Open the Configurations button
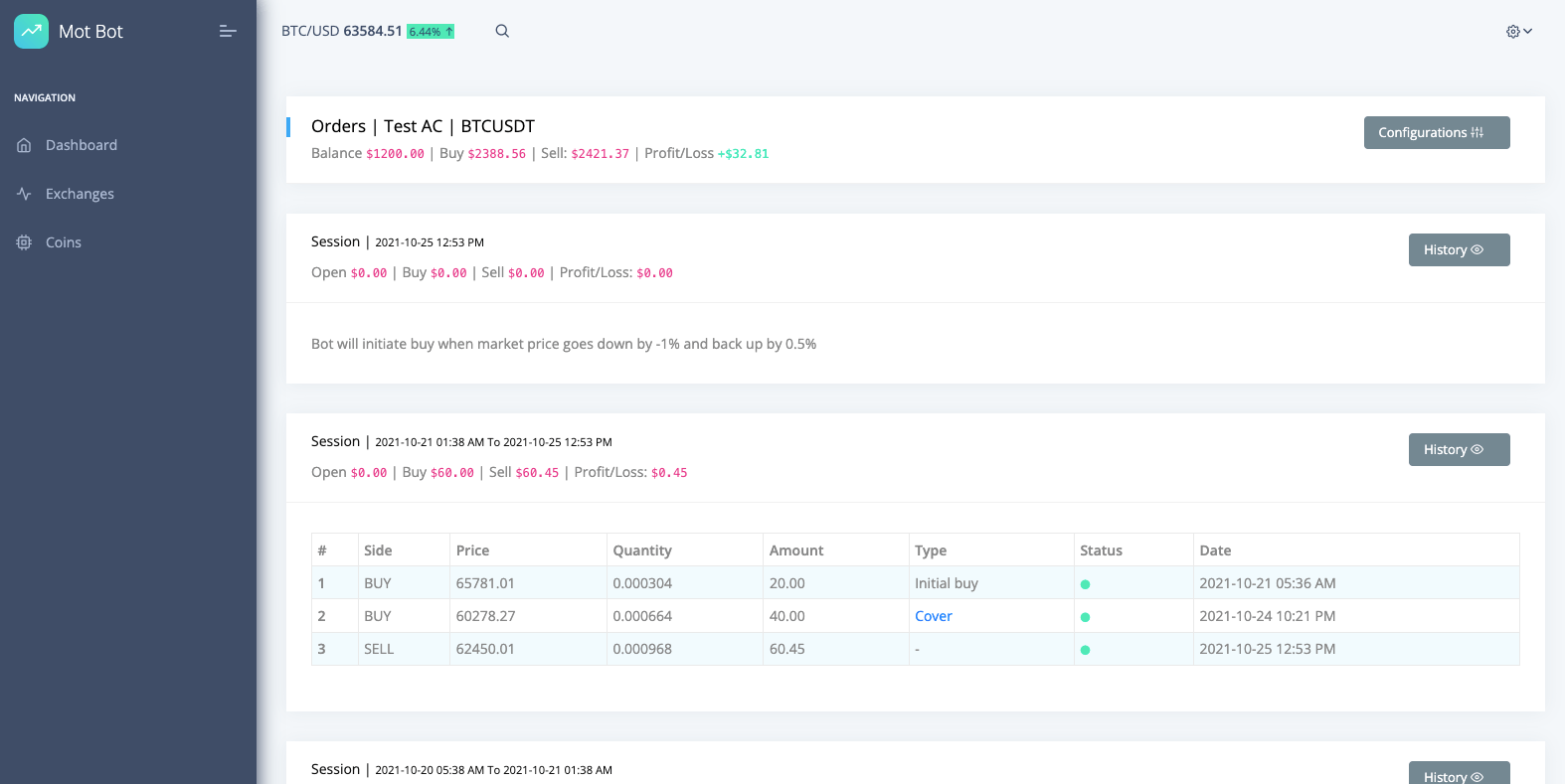 pyautogui.click(x=1437, y=132)
